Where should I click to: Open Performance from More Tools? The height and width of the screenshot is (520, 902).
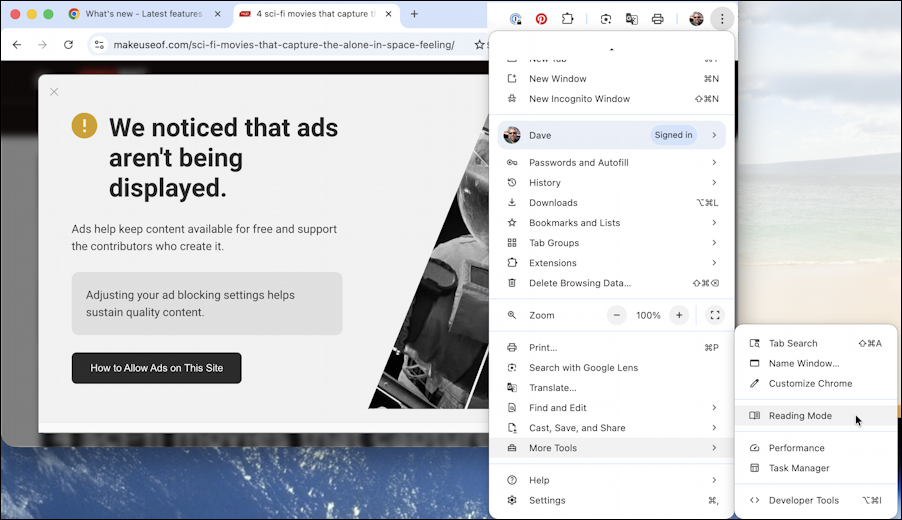pyautogui.click(x=816, y=448)
